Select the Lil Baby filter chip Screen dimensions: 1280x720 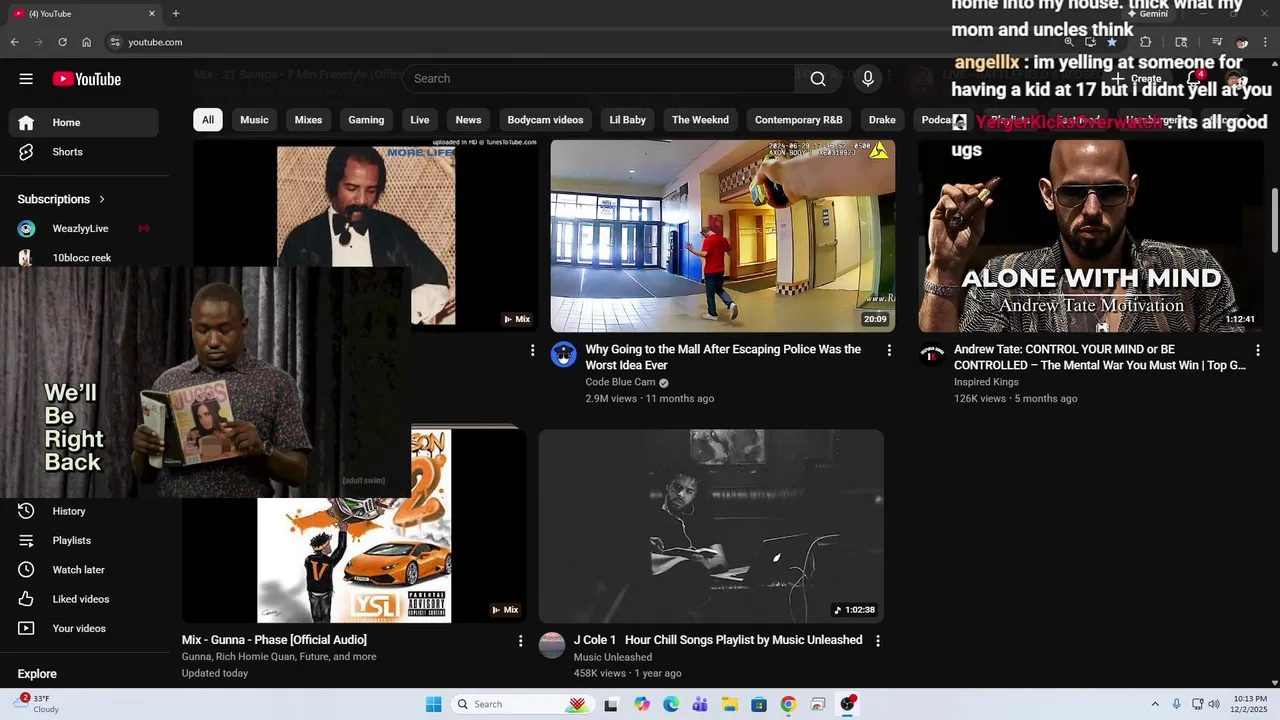click(x=628, y=120)
